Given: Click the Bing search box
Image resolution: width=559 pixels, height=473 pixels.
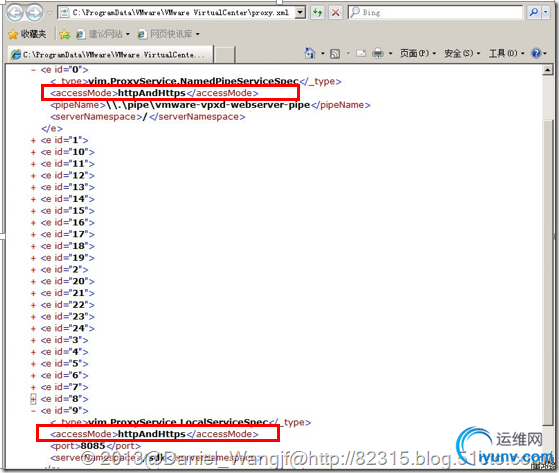Looking at the screenshot, I should pos(435,13).
